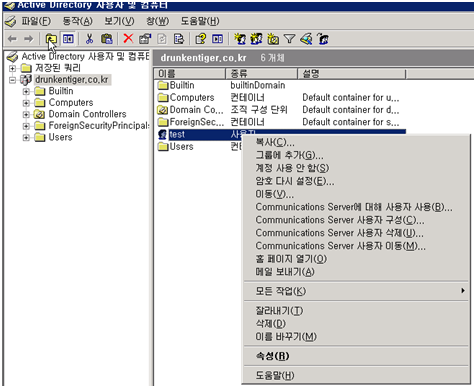Click the test user icon in the list
The width and height of the screenshot is (476, 388).
[x=162, y=134]
